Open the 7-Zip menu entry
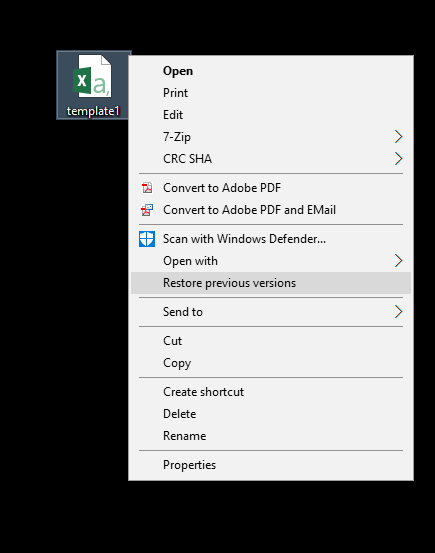The height and width of the screenshot is (553, 435). click(x=271, y=137)
